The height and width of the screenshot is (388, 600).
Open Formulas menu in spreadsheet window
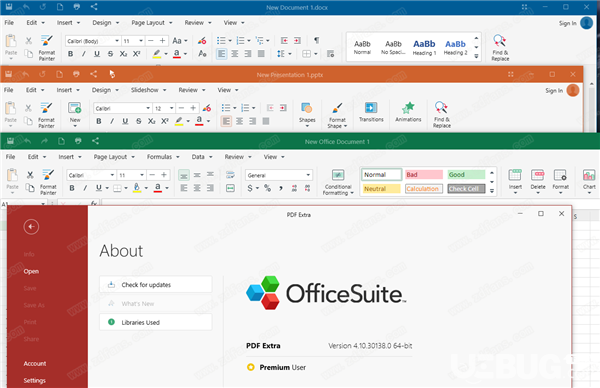coord(163,157)
